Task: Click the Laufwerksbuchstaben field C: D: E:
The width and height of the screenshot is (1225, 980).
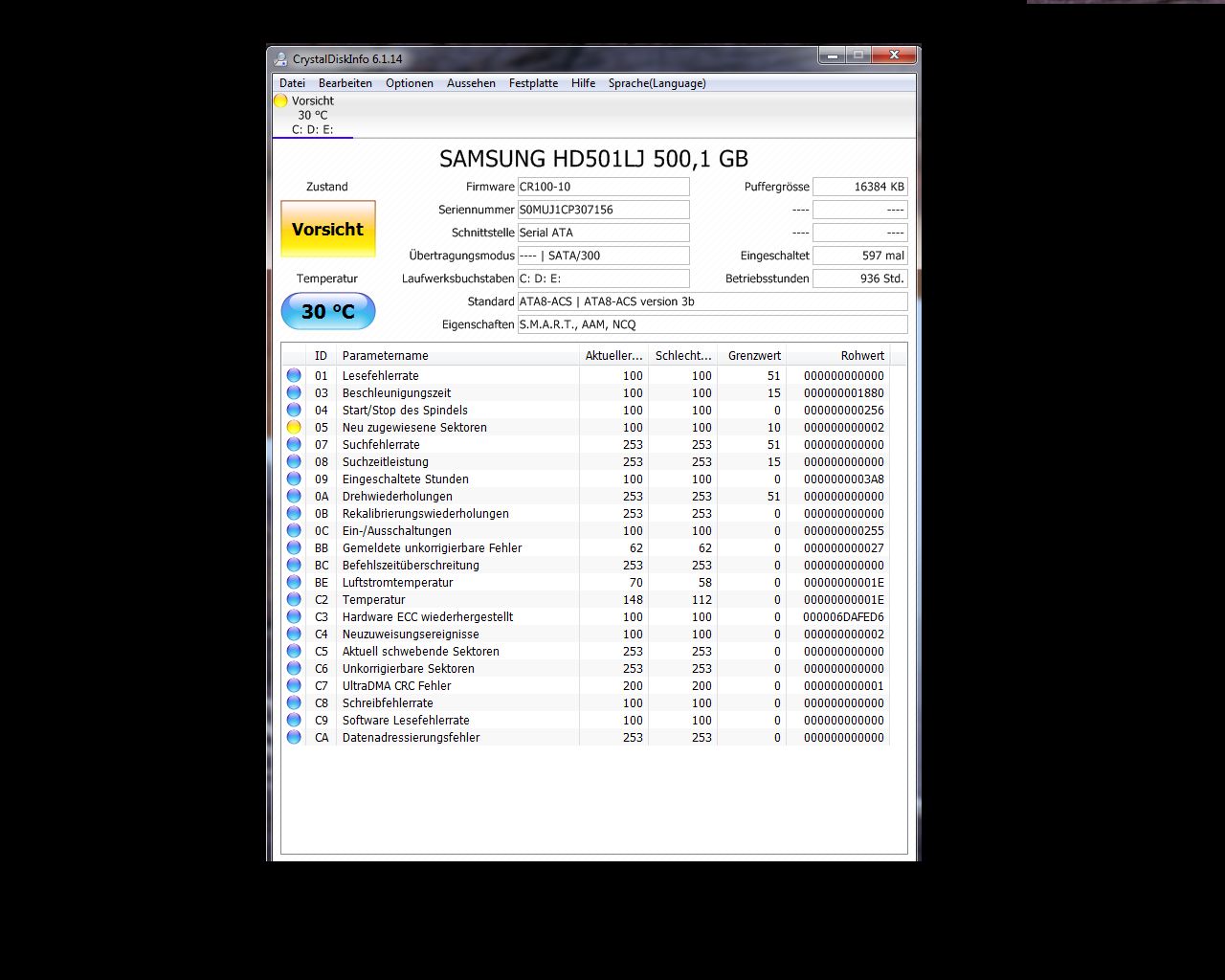Action: pyautogui.click(x=603, y=278)
